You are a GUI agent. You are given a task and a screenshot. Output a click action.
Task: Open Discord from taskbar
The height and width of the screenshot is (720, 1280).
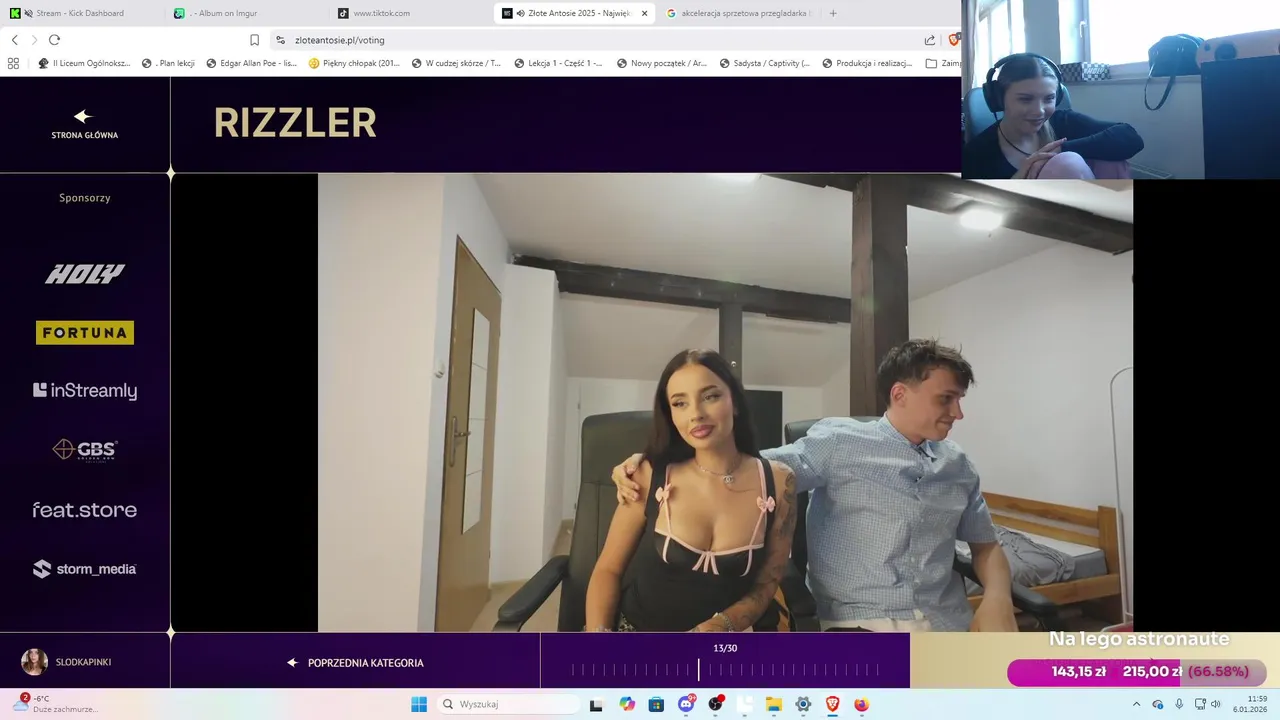(x=686, y=704)
